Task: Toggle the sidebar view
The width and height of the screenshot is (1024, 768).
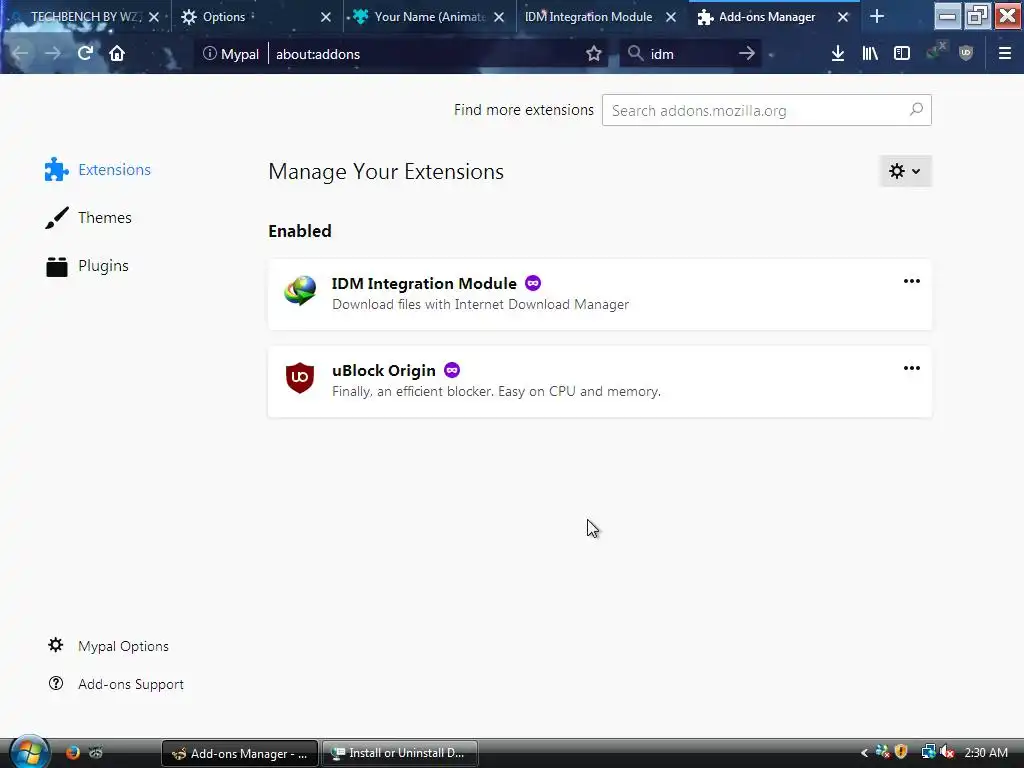Action: pyautogui.click(x=902, y=54)
